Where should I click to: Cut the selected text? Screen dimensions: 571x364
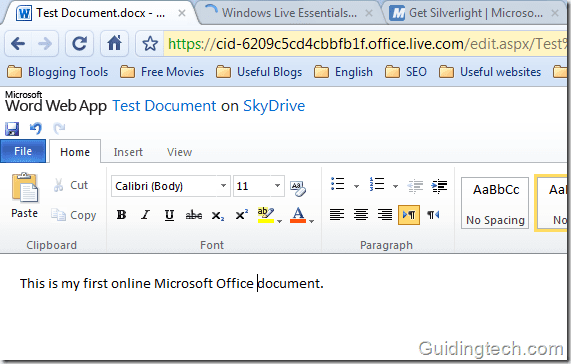point(71,185)
